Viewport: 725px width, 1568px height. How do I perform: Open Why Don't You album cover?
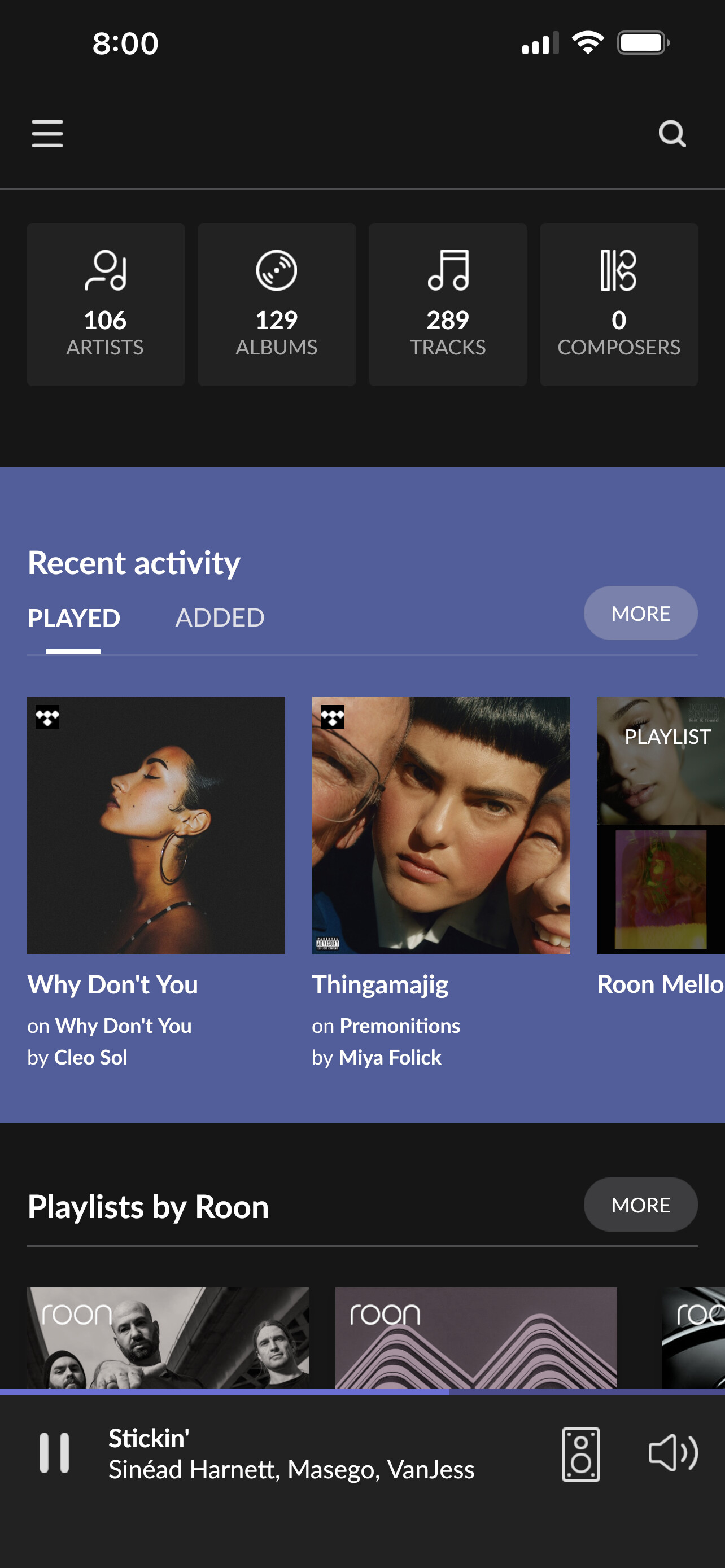(156, 825)
